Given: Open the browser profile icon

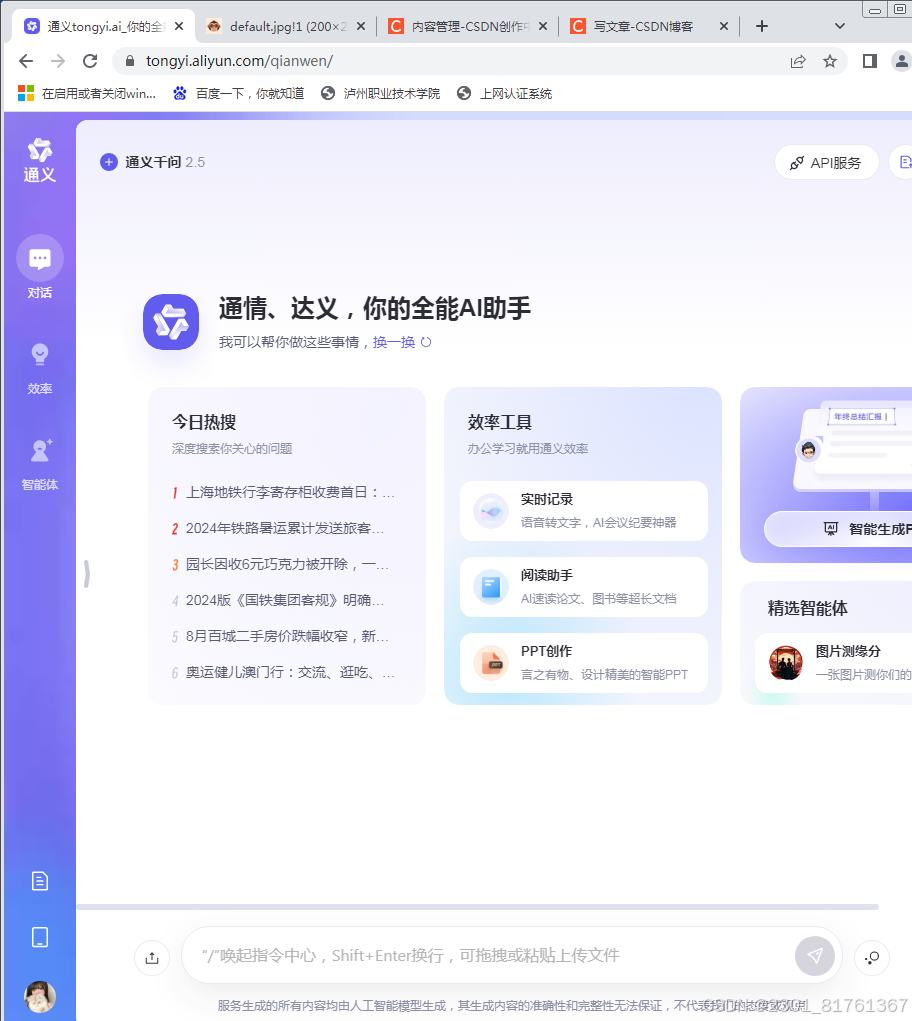Looking at the screenshot, I should coord(902,61).
